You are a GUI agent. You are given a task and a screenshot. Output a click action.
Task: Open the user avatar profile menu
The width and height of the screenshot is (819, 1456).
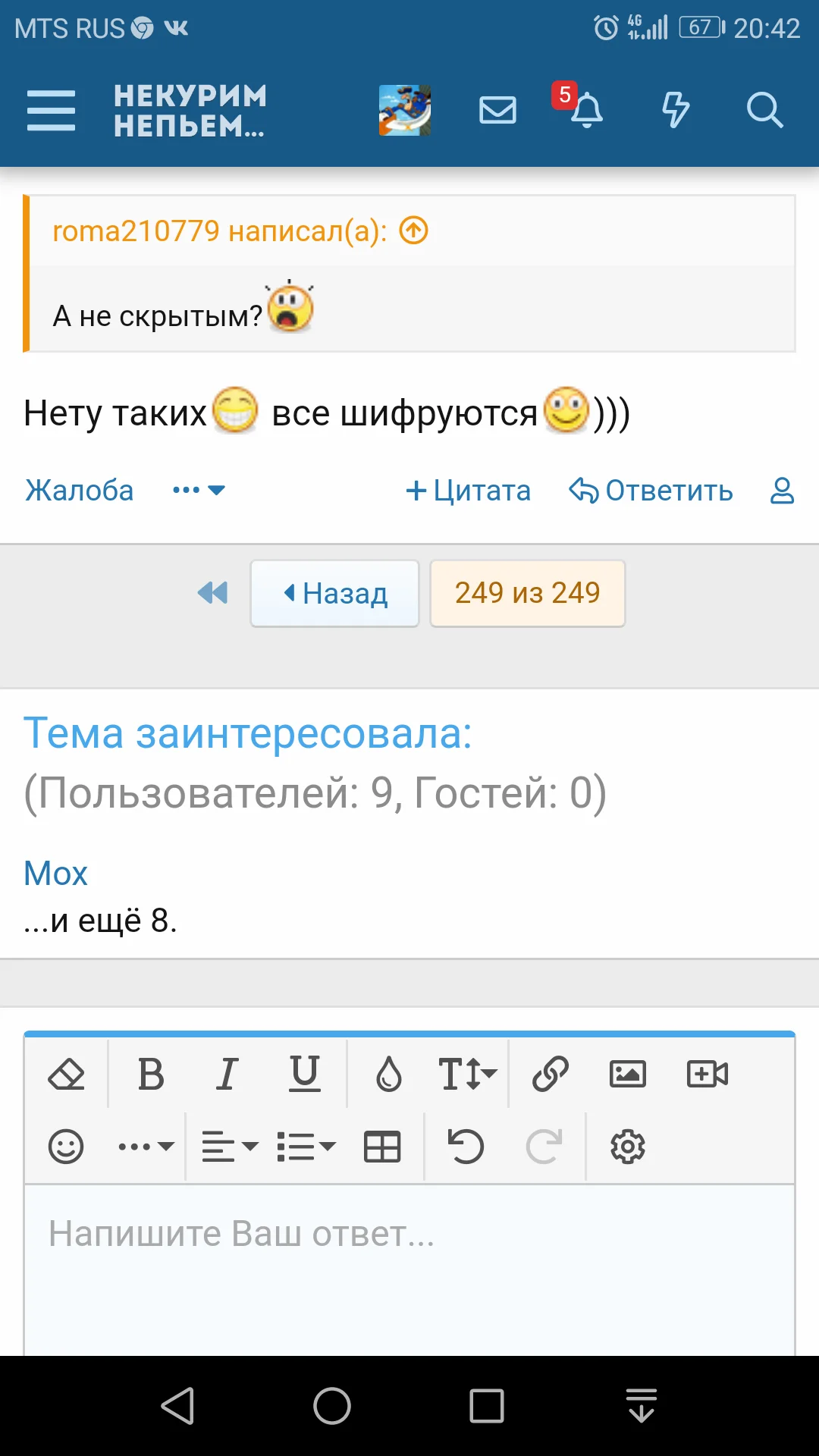[405, 111]
